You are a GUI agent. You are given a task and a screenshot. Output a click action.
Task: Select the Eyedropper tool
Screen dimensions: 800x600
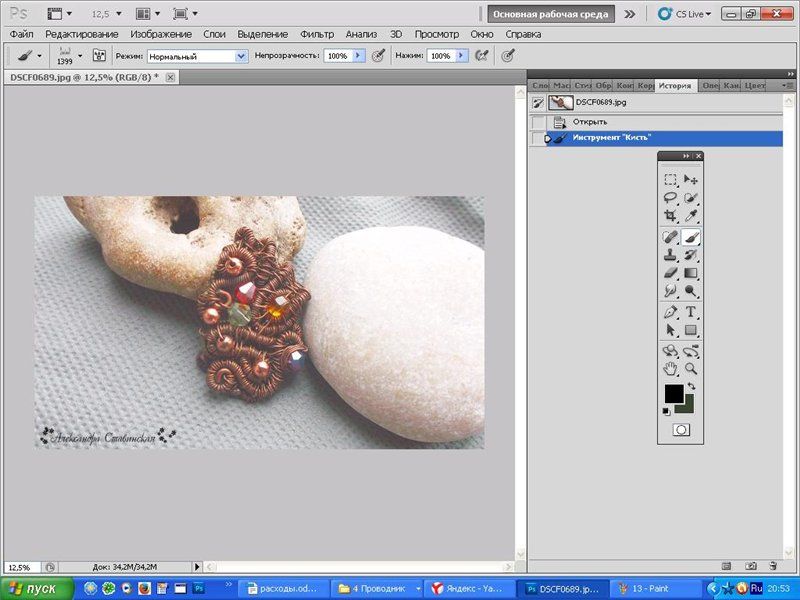(x=691, y=216)
